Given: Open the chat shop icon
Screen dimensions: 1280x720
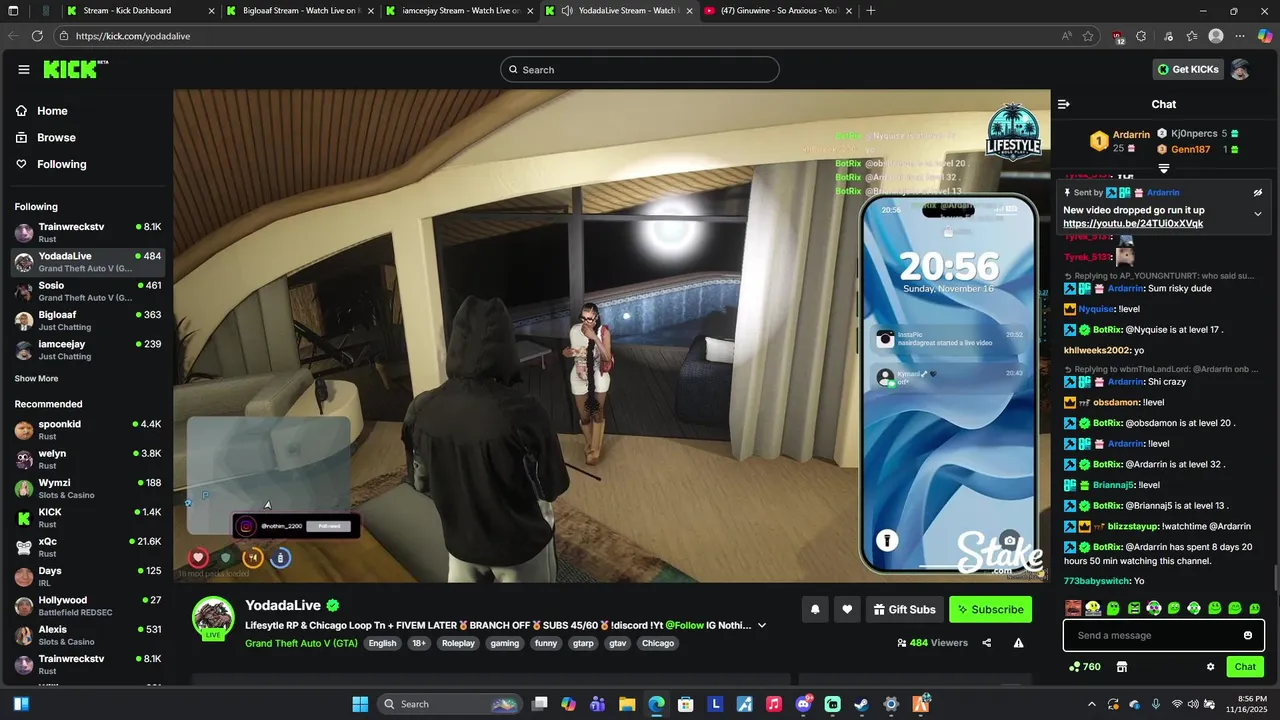Looking at the screenshot, I should click(x=1122, y=666).
